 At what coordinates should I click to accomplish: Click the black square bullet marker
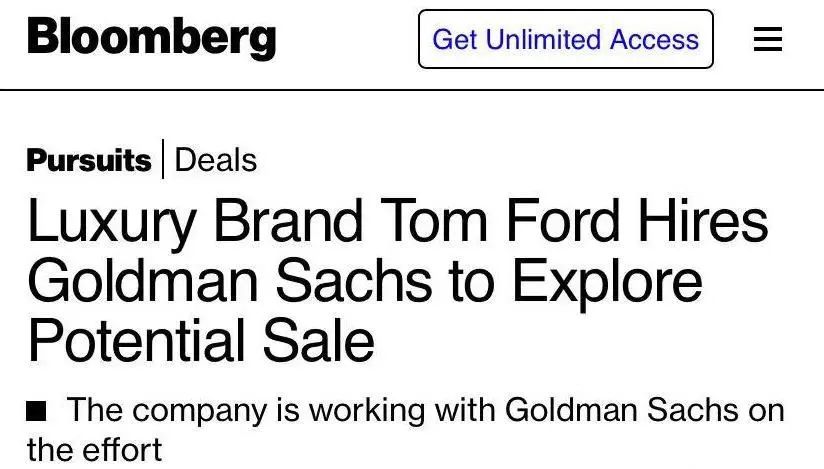tap(37, 410)
